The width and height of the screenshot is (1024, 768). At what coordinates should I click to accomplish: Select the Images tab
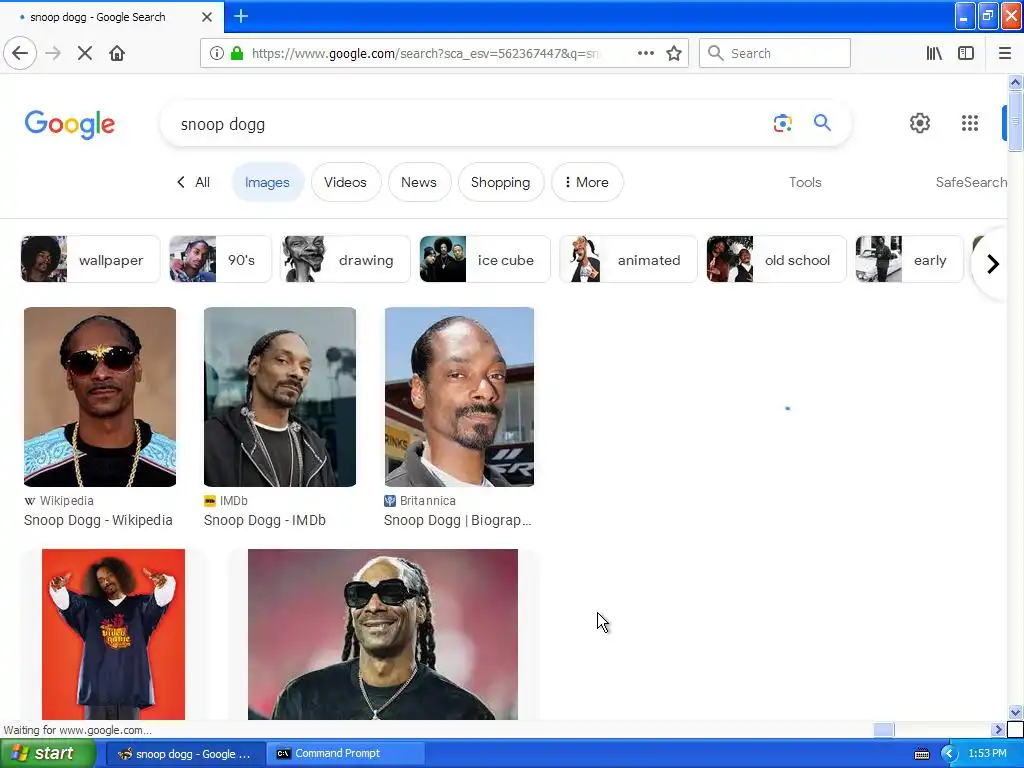pos(267,182)
